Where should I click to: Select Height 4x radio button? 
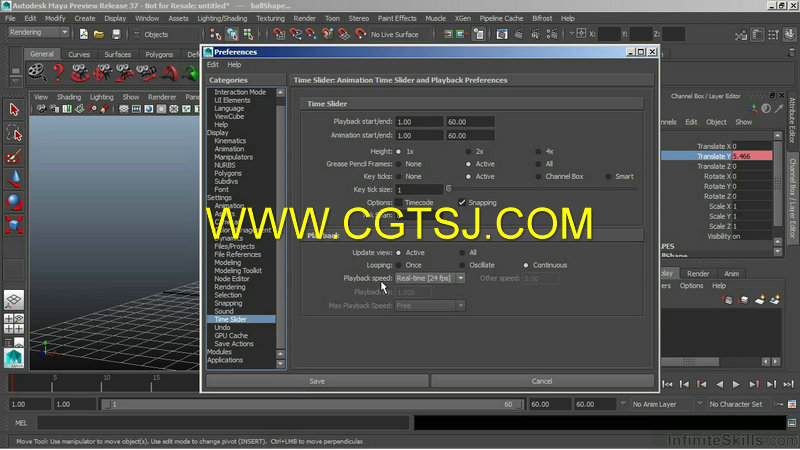click(x=538, y=152)
